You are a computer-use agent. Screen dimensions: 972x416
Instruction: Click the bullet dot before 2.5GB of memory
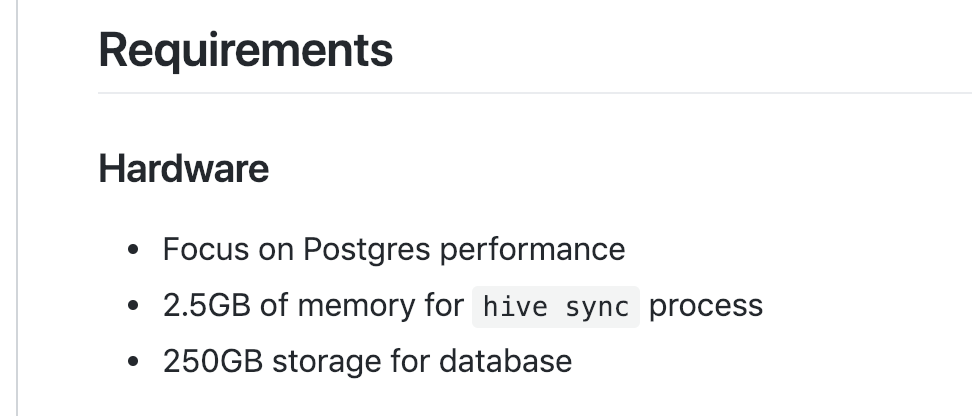pyautogui.click(x=134, y=306)
